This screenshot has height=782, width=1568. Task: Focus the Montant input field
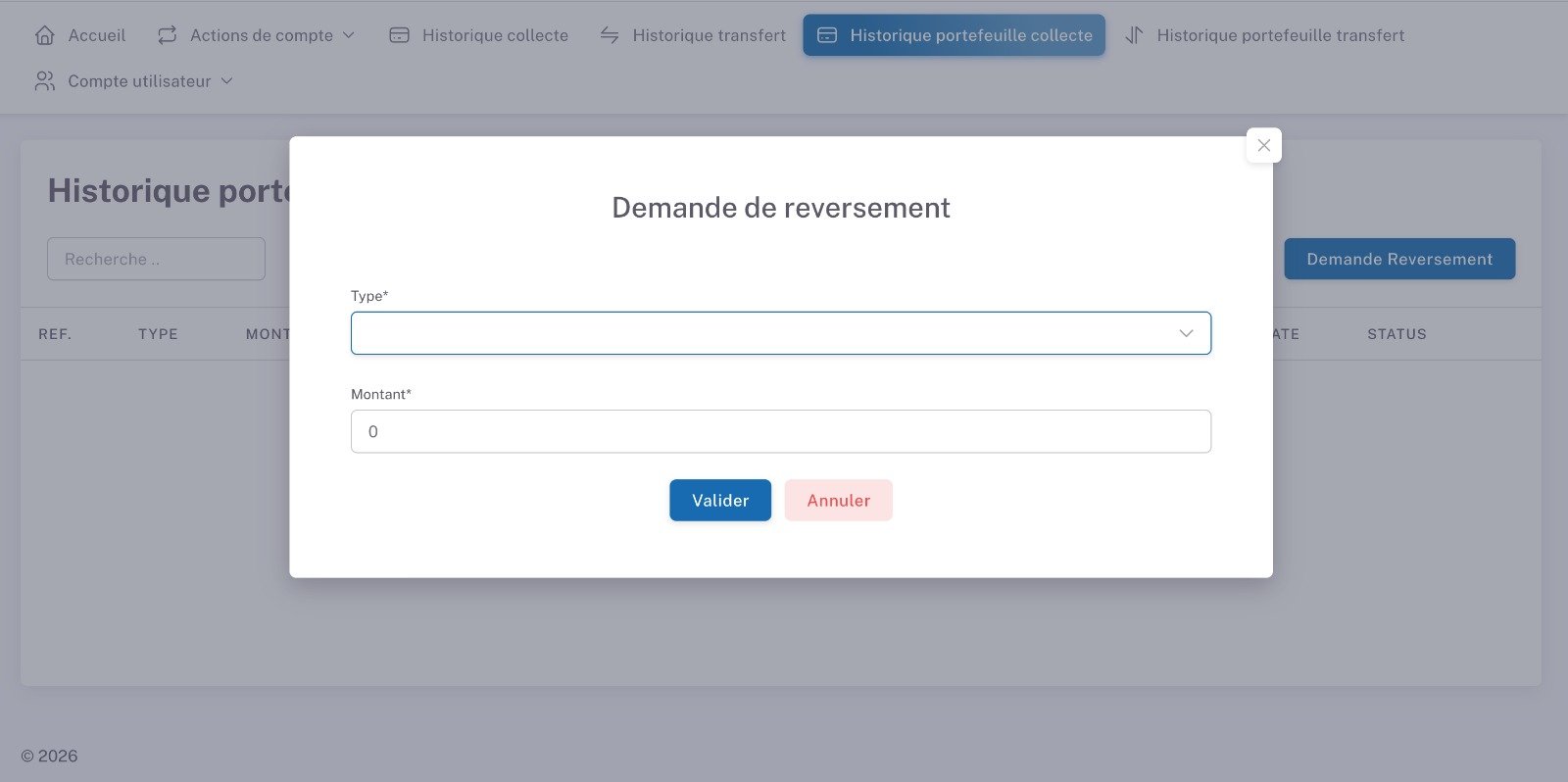781,431
